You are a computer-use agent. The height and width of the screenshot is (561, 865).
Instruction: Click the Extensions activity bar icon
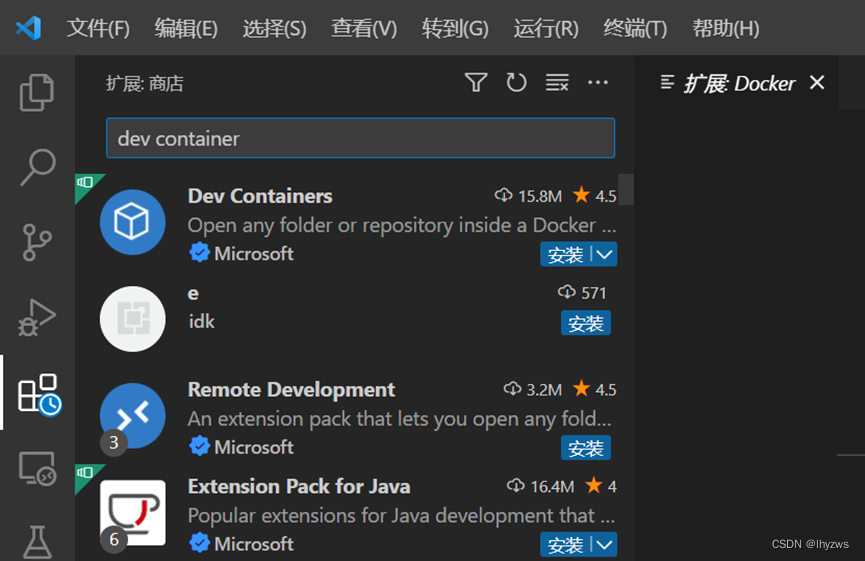pyautogui.click(x=39, y=393)
